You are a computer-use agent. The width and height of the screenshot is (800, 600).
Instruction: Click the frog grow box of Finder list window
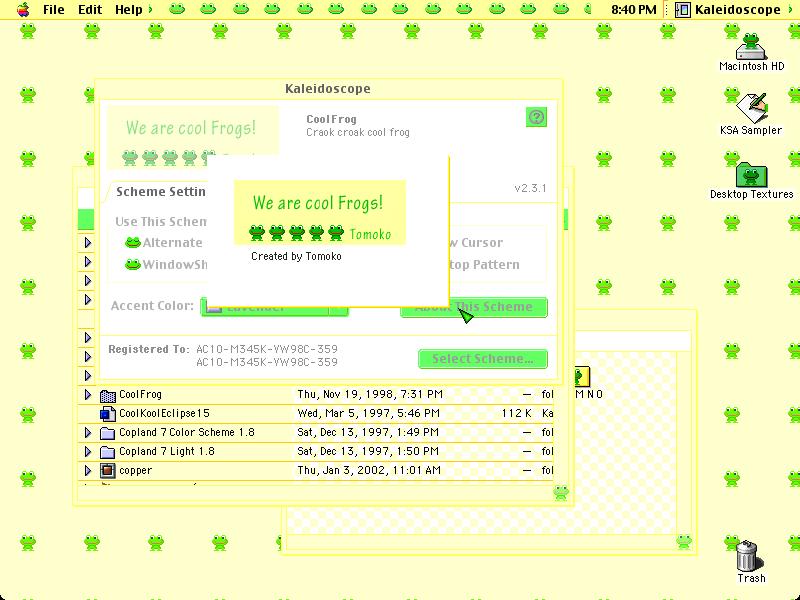click(561, 493)
